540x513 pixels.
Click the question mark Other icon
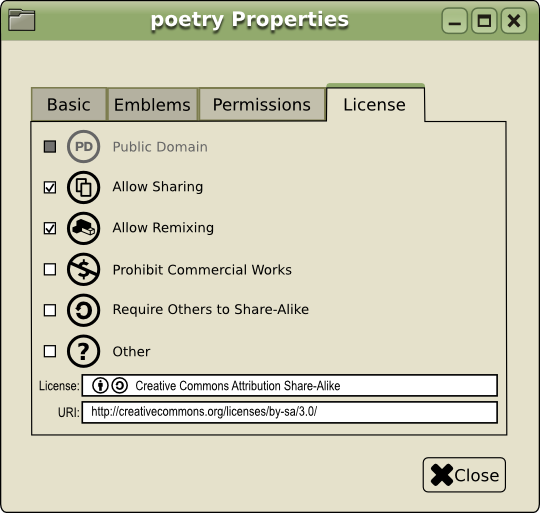[83, 351]
